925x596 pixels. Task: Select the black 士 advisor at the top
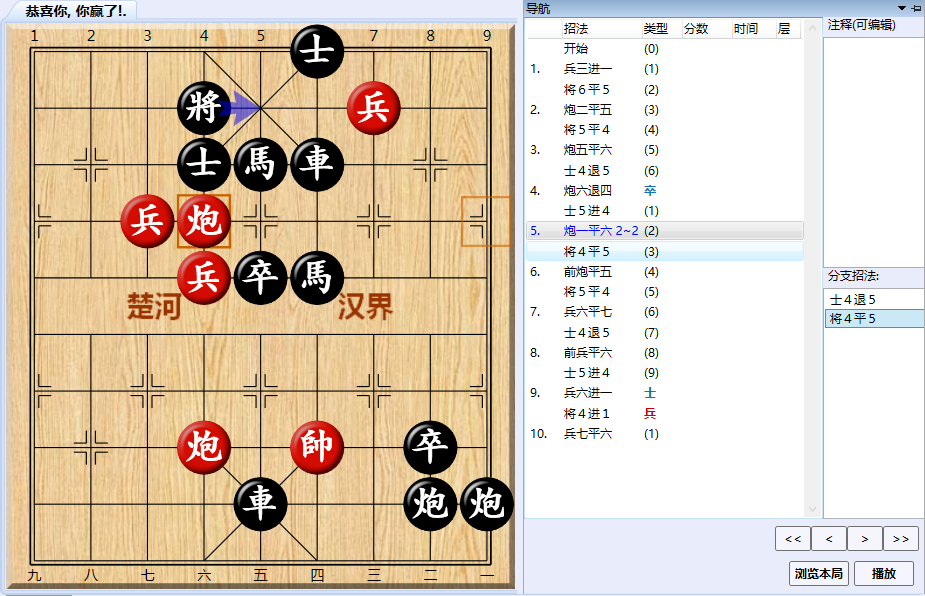click(x=316, y=51)
